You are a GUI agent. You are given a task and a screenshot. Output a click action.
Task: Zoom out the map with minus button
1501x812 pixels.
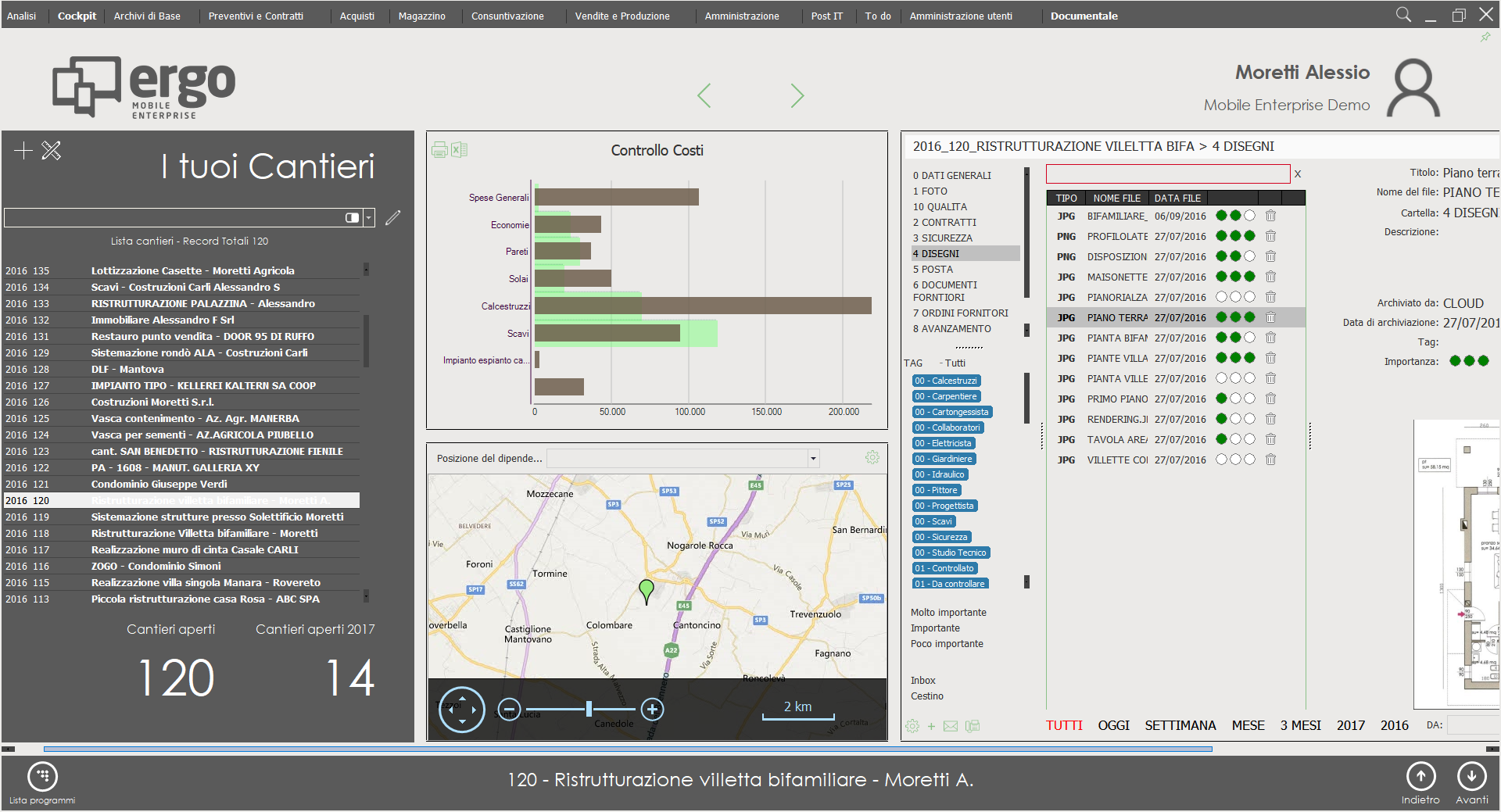(509, 710)
